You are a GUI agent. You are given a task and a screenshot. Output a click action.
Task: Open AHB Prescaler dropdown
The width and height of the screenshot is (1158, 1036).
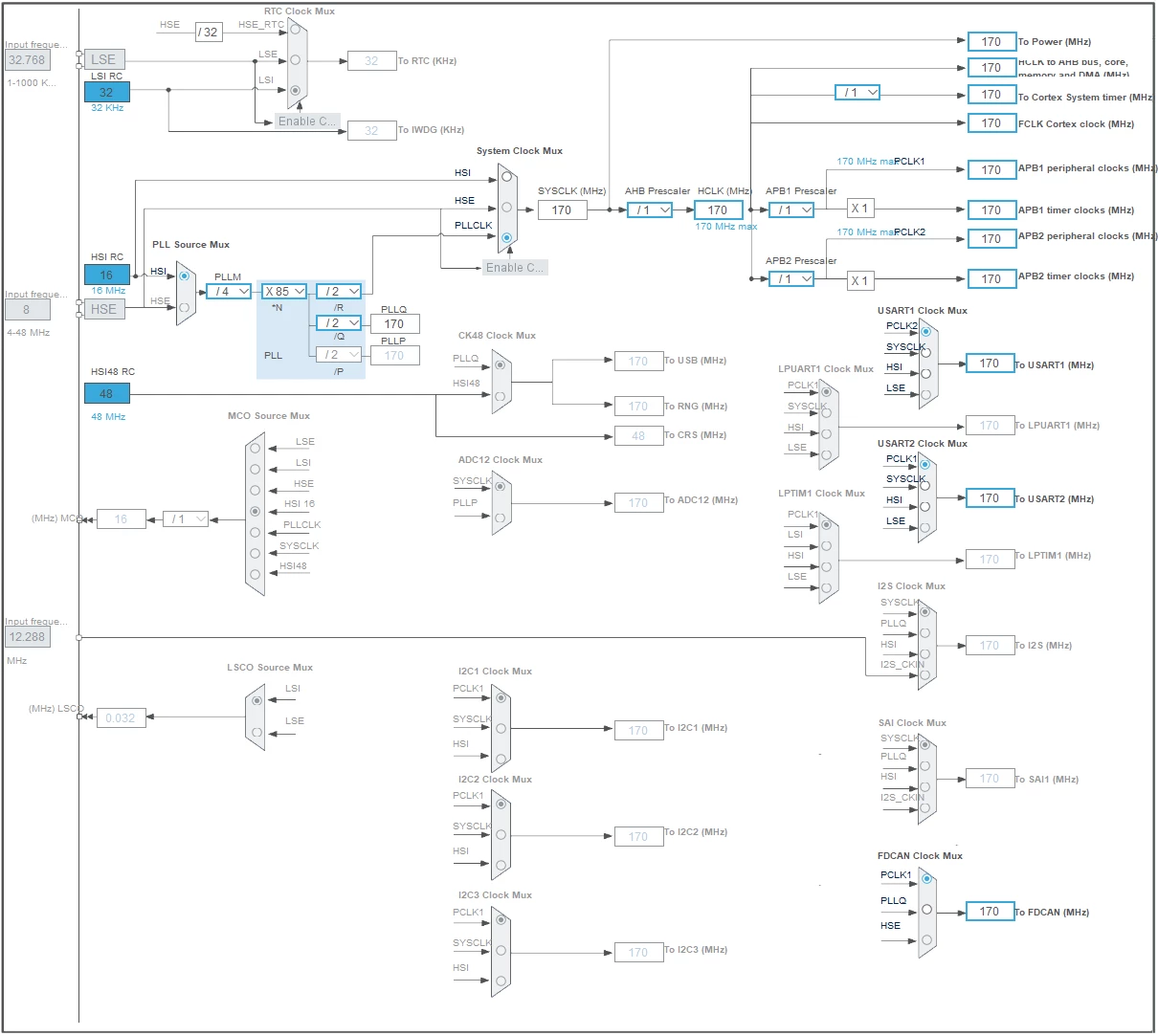(x=650, y=209)
